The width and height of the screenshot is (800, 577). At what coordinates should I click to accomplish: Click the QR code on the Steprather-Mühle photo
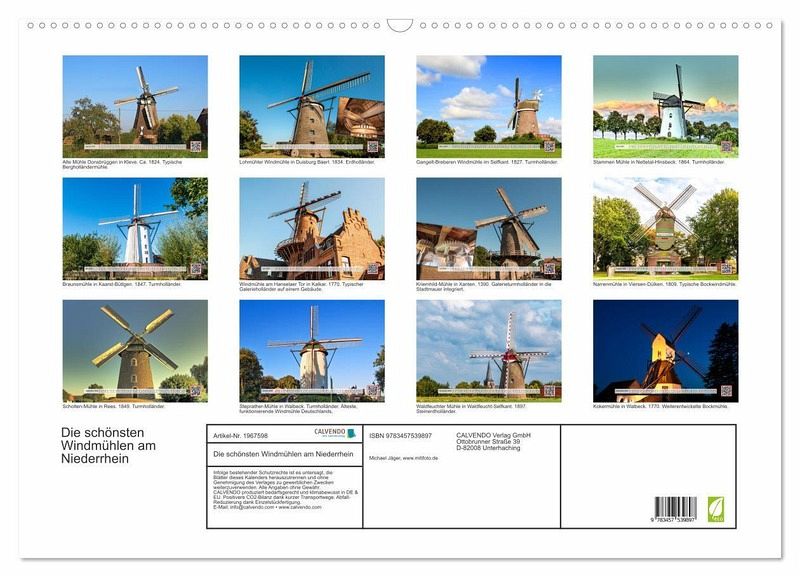[373, 391]
